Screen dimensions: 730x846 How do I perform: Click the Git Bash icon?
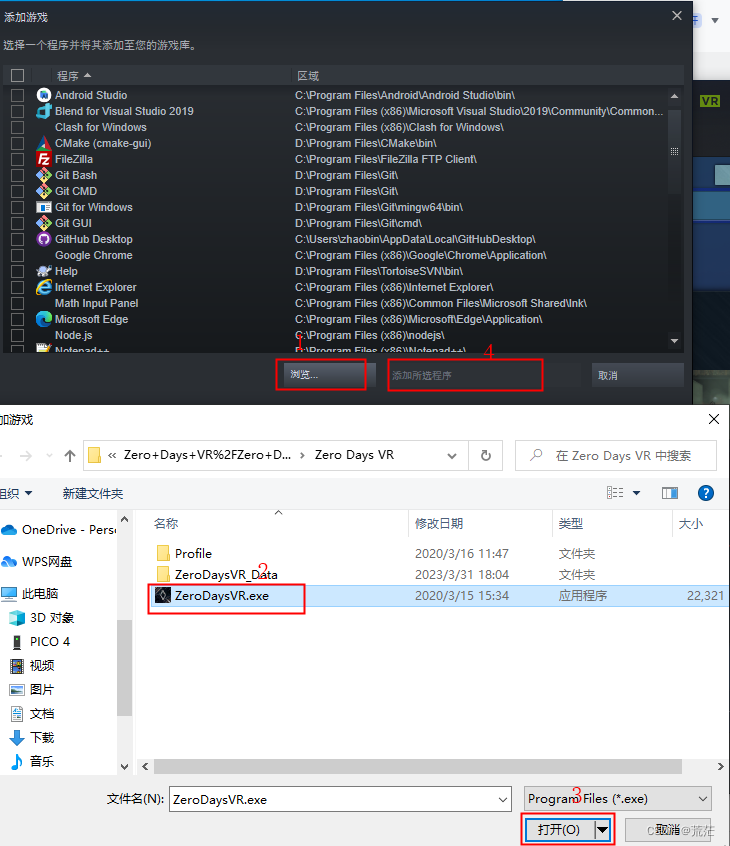click(44, 175)
